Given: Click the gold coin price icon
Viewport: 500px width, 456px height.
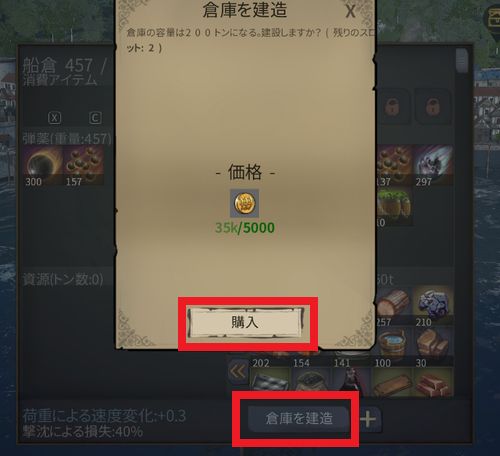Looking at the screenshot, I should (x=245, y=203).
